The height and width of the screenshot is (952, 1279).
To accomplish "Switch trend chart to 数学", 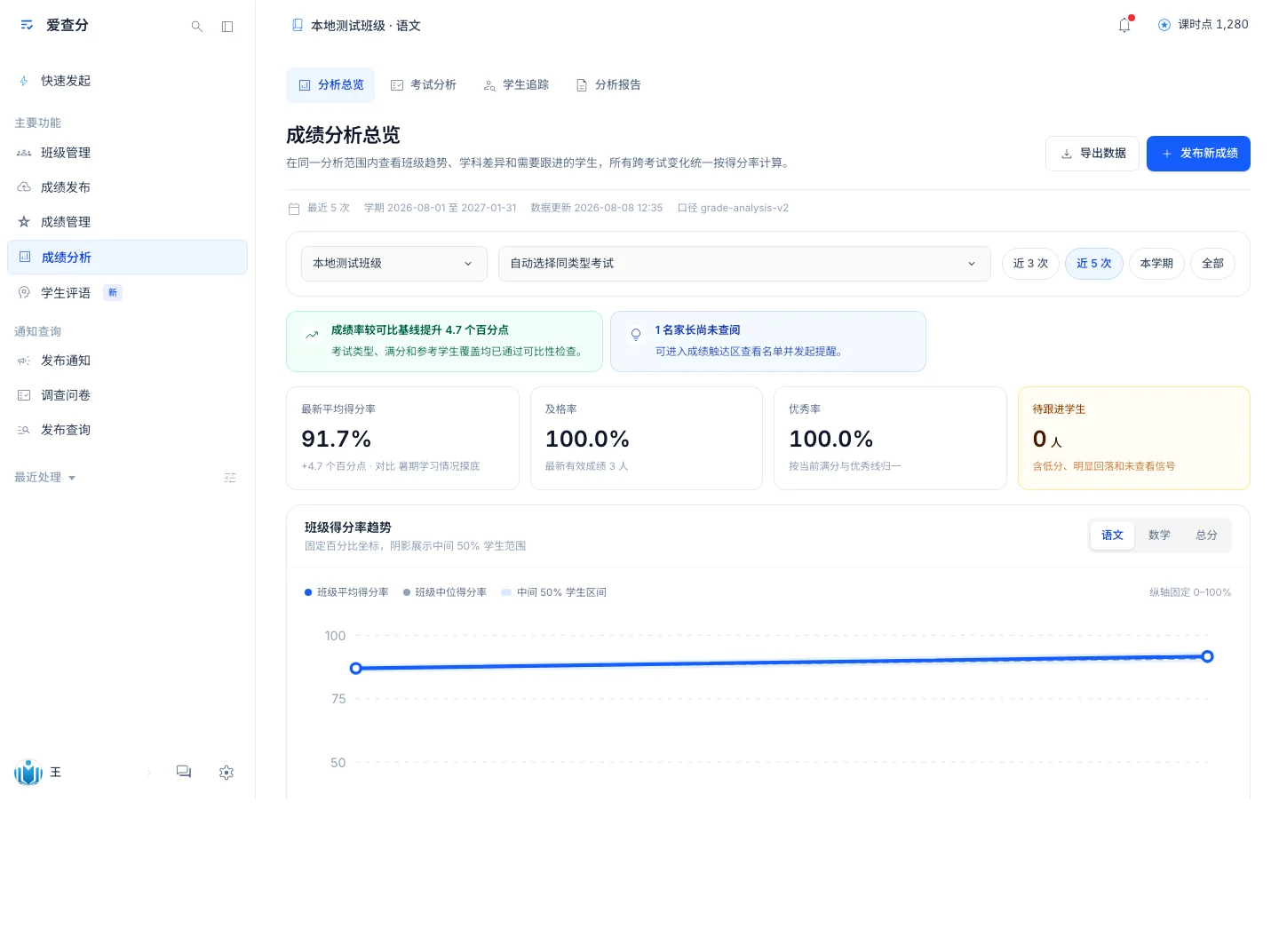I will pyautogui.click(x=1159, y=535).
